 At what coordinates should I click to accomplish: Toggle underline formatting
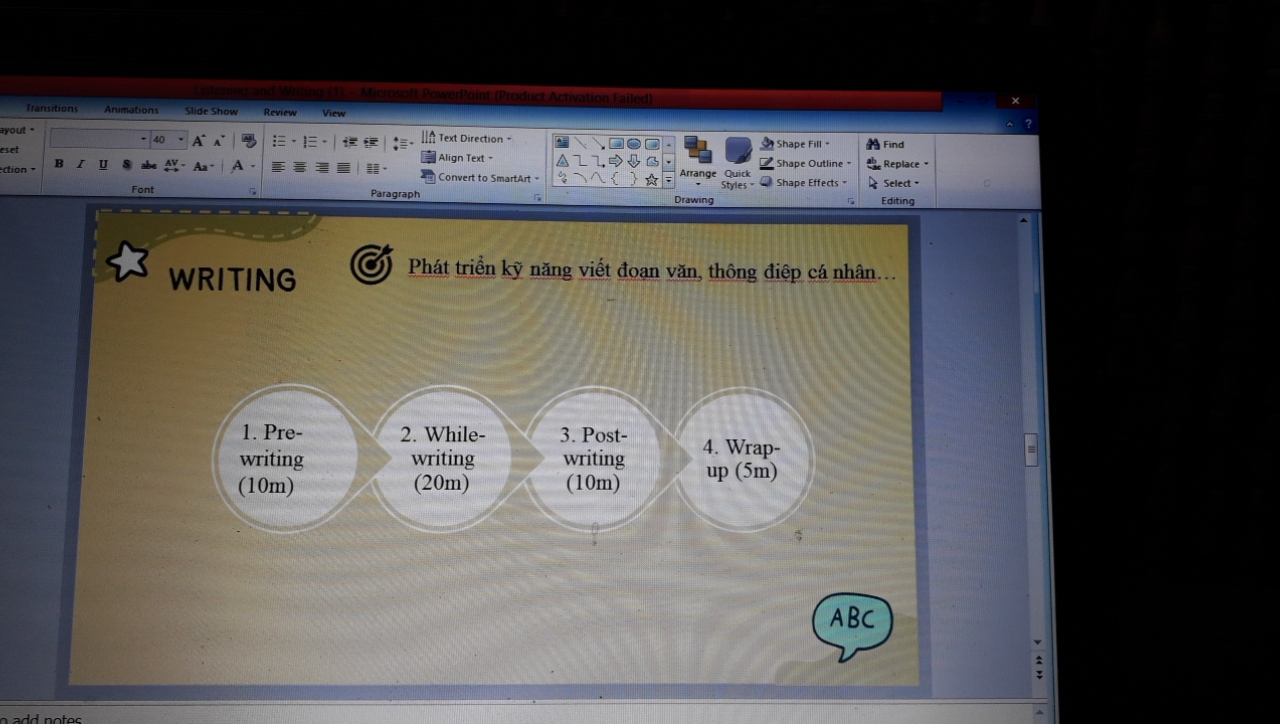tap(103, 164)
